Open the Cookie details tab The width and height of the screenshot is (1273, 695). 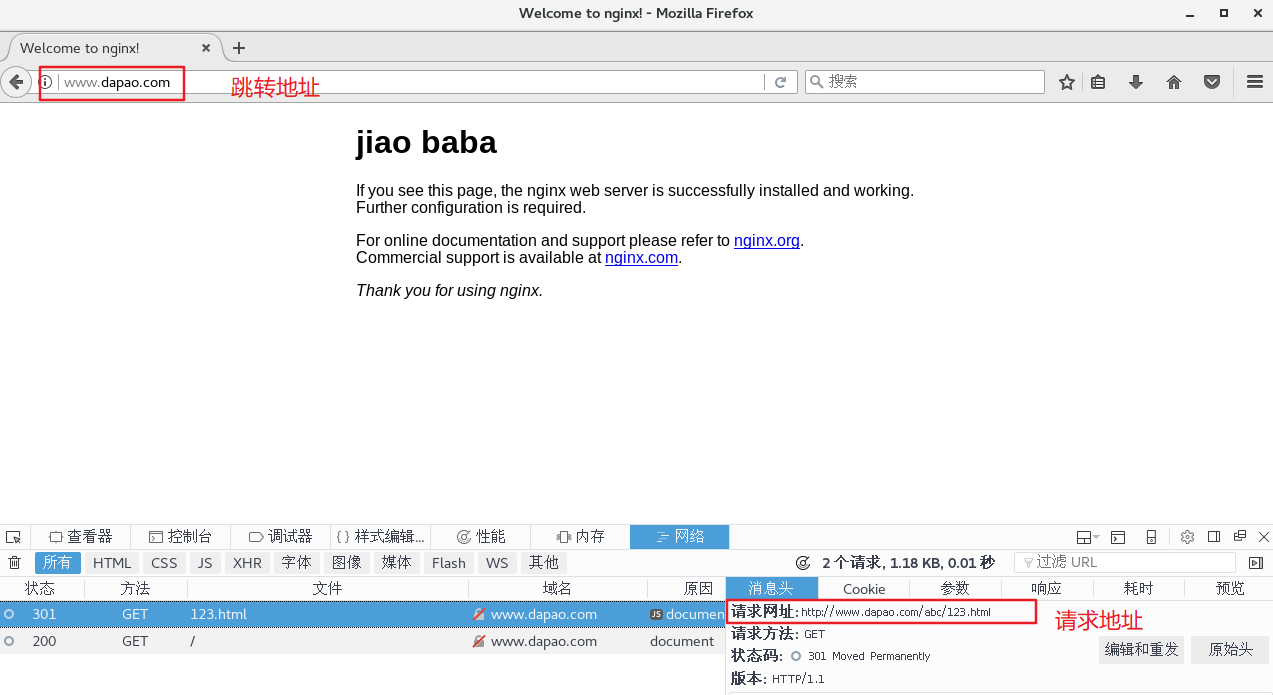pos(864,588)
